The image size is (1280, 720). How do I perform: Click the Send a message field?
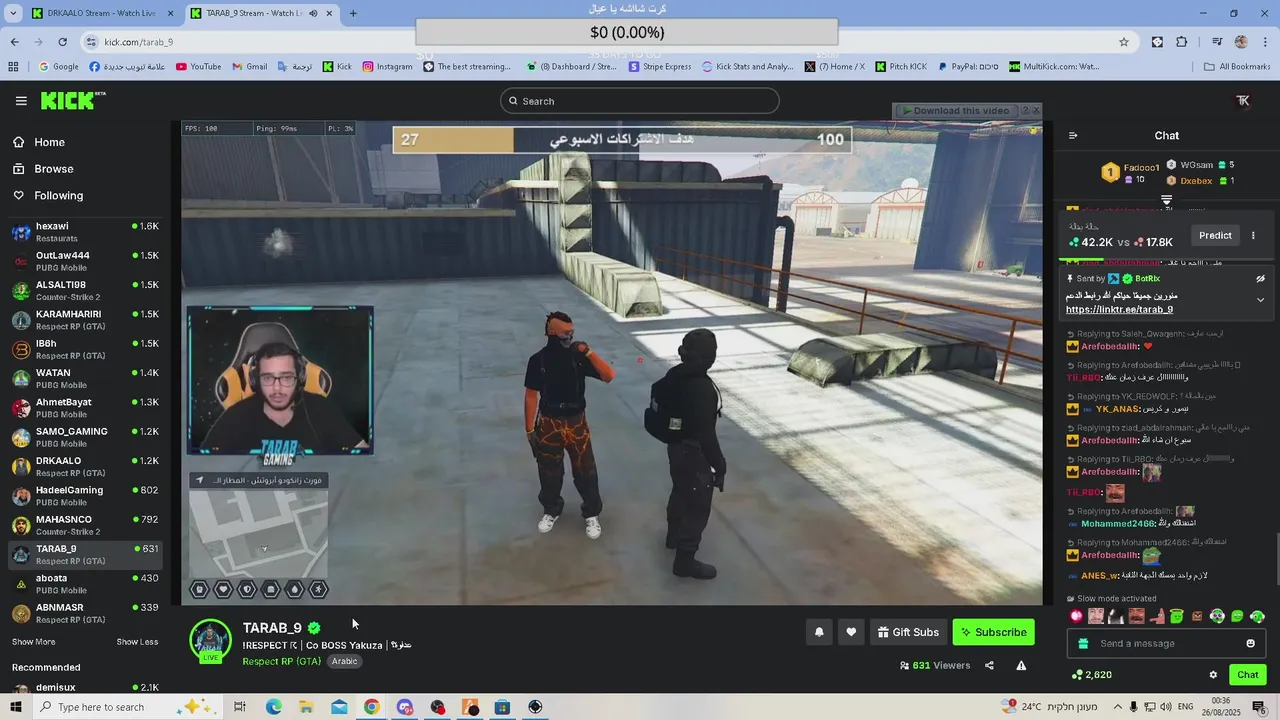coord(1166,644)
